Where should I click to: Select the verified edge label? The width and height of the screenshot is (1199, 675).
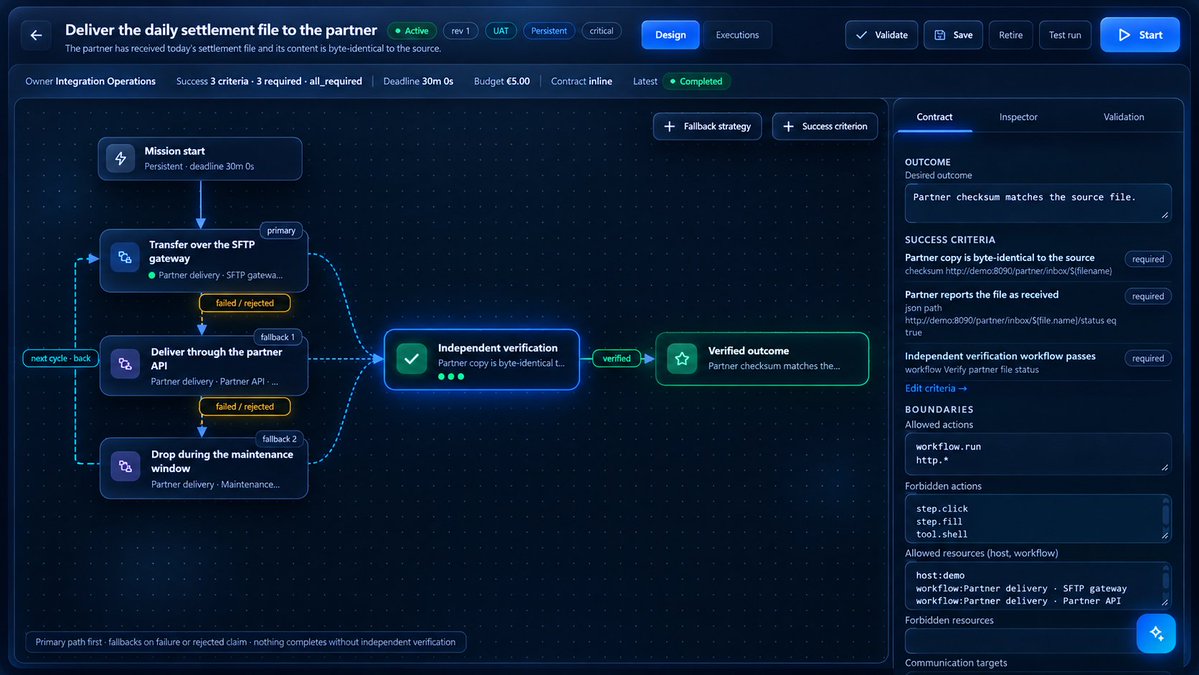coord(616,359)
